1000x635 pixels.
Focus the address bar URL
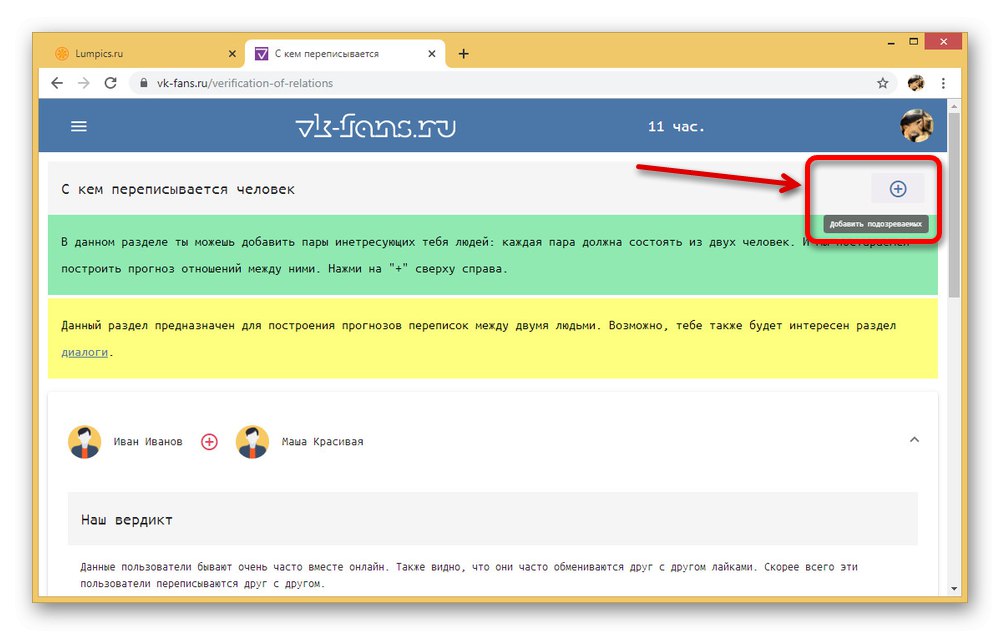point(245,83)
